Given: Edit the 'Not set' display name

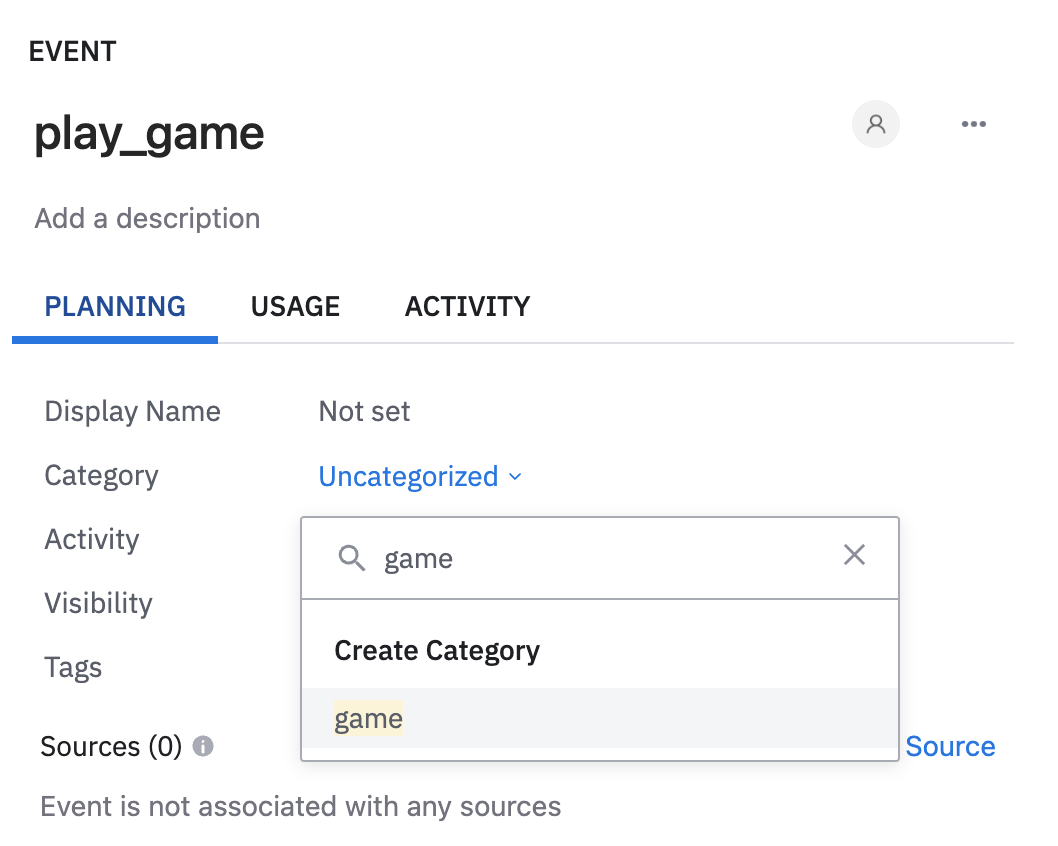Looking at the screenshot, I should coord(364,411).
